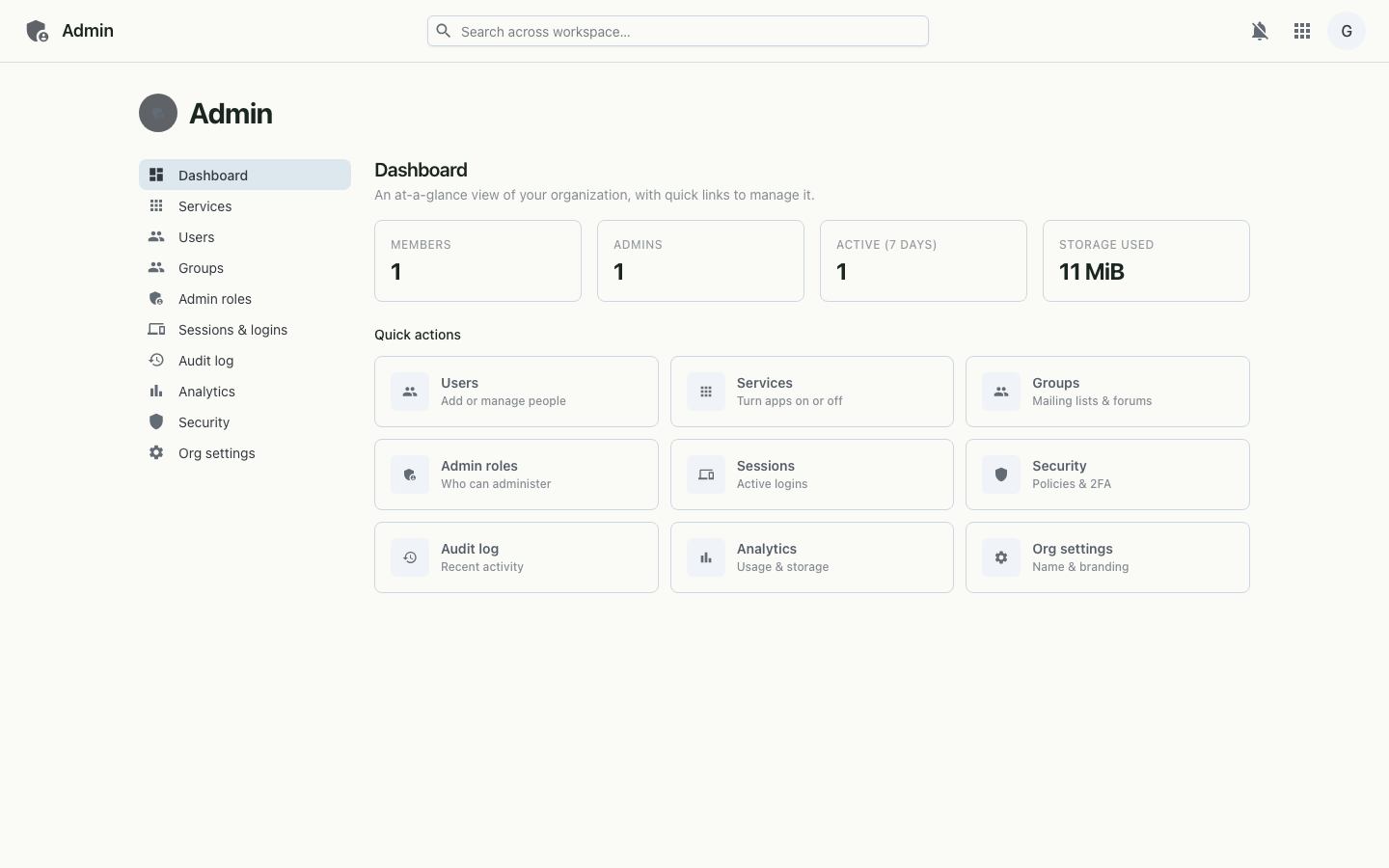The width and height of the screenshot is (1389, 868).
Task: Click the Users people icon in sidebar
Action: pyautogui.click(x=156, y=236)
